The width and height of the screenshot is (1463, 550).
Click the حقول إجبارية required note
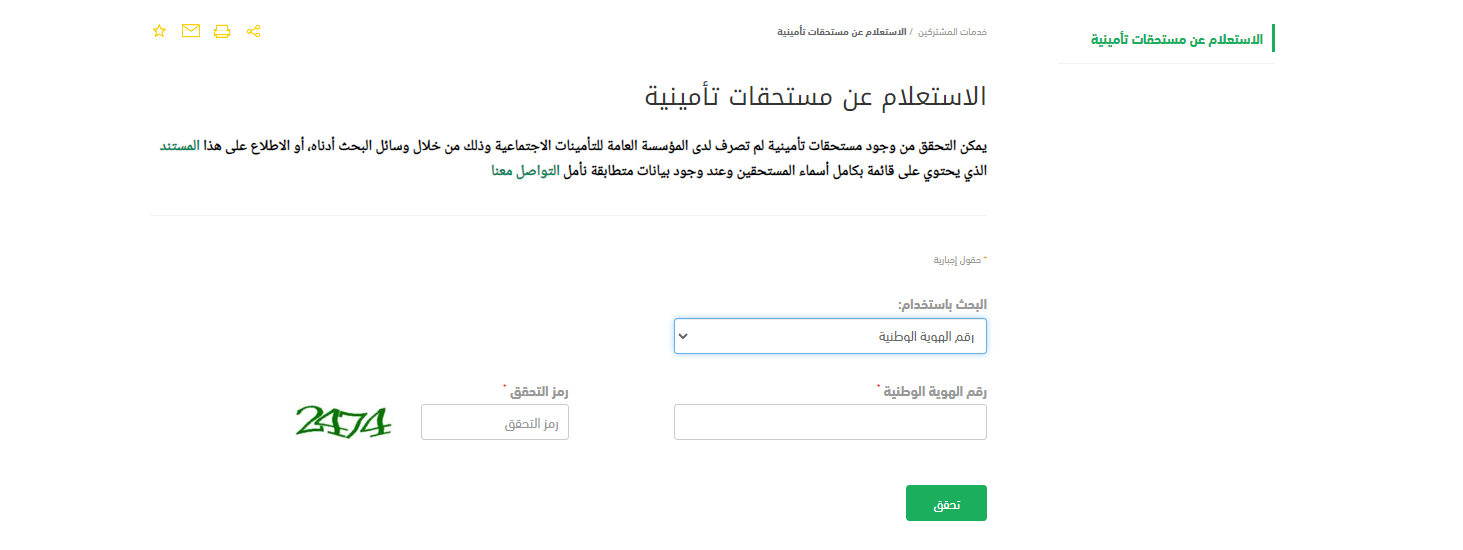point(959,260)
